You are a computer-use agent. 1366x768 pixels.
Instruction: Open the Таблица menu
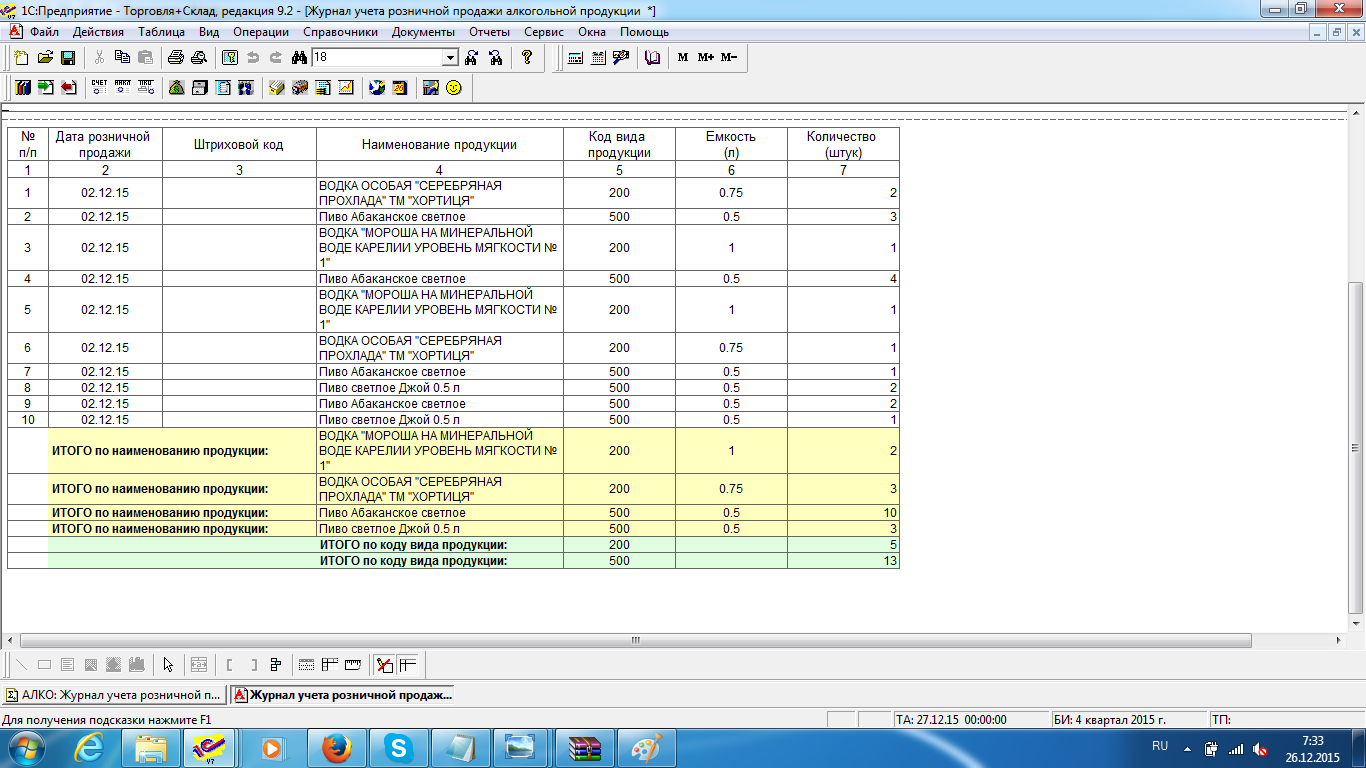161,32
